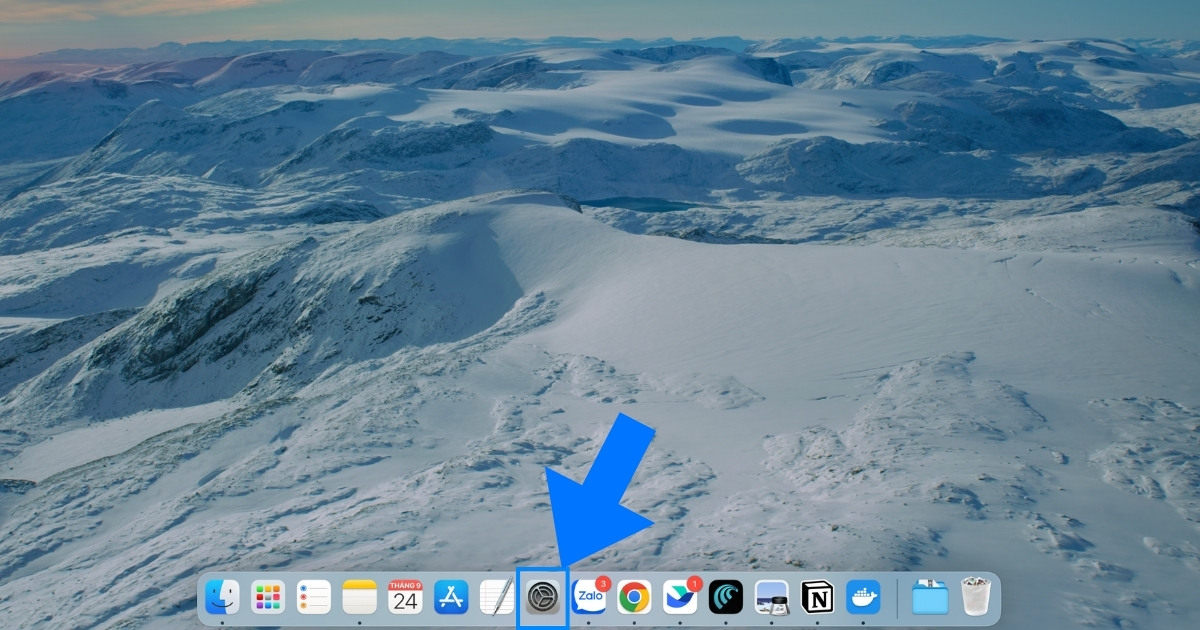Open System Settings from the dock
1200x630 pixels.
pos(542,598)
